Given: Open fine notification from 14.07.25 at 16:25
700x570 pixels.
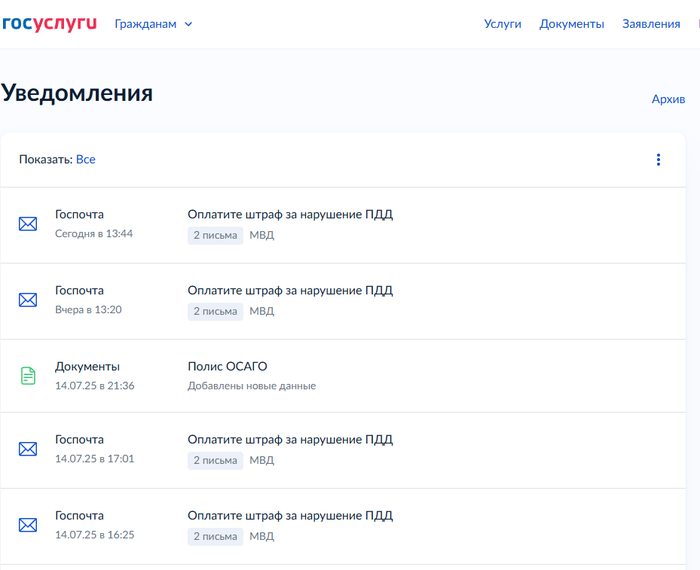Looking at the screenshot, I should pos(290,515).
